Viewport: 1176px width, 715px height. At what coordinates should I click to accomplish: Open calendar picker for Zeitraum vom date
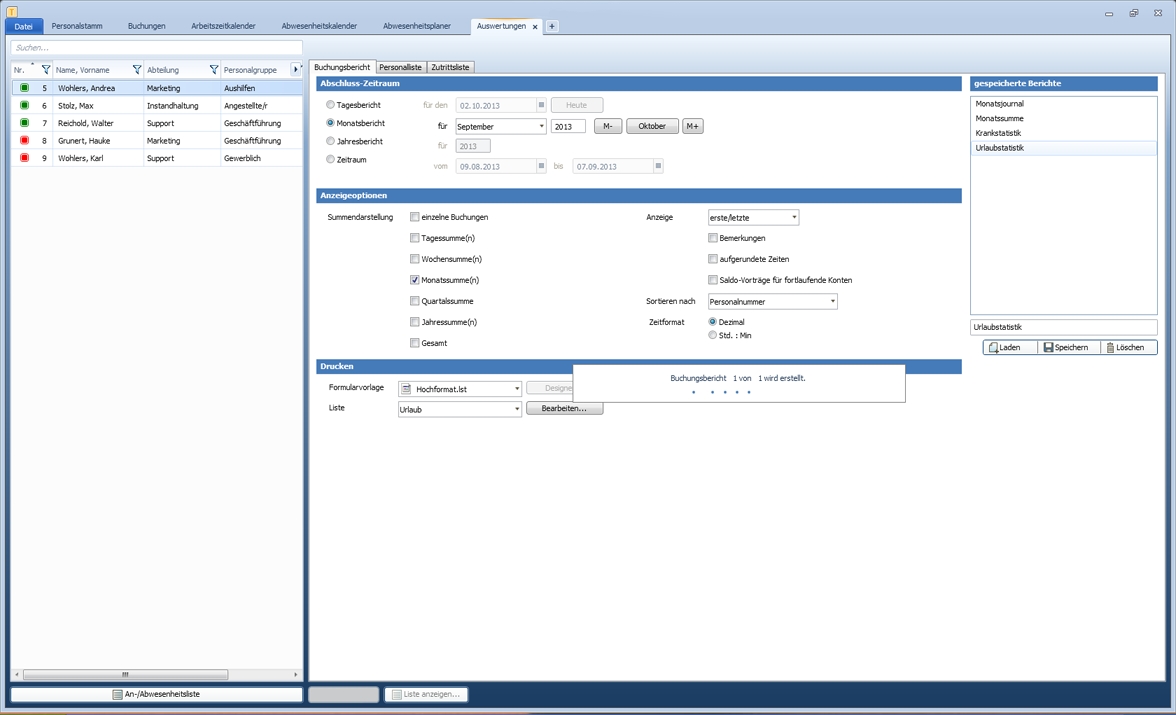coord(542,166)
